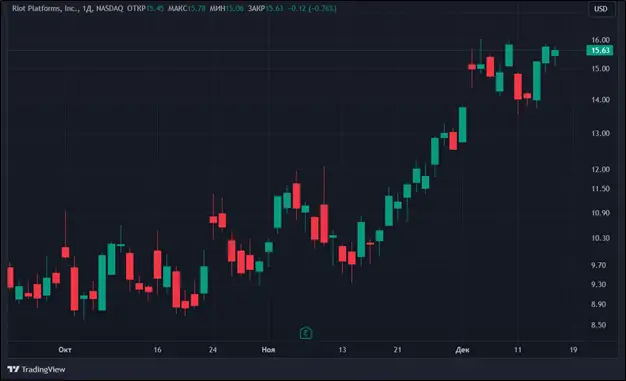Viewport: 626px width, 381px height.
Task: Click the 13 date label on time axis
Action: click(x=342, y=350)
